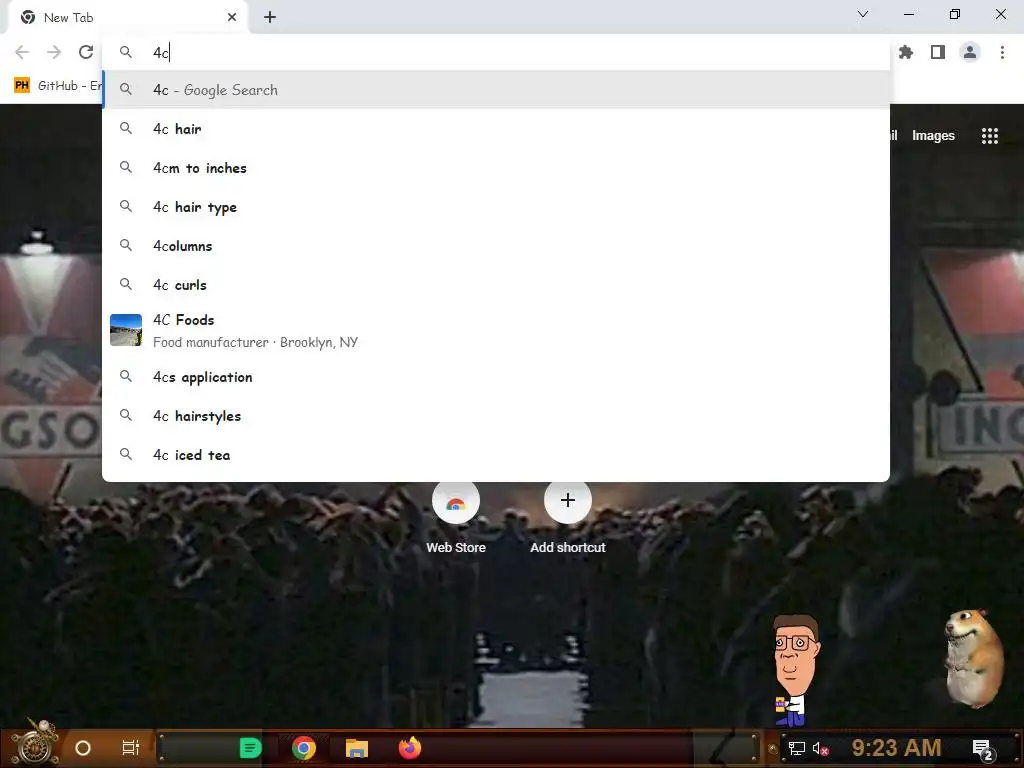The image size is (1024, 768).
Task: Pick the "4c hairstyles" suggestion
Action: click(x=496, y=416)
